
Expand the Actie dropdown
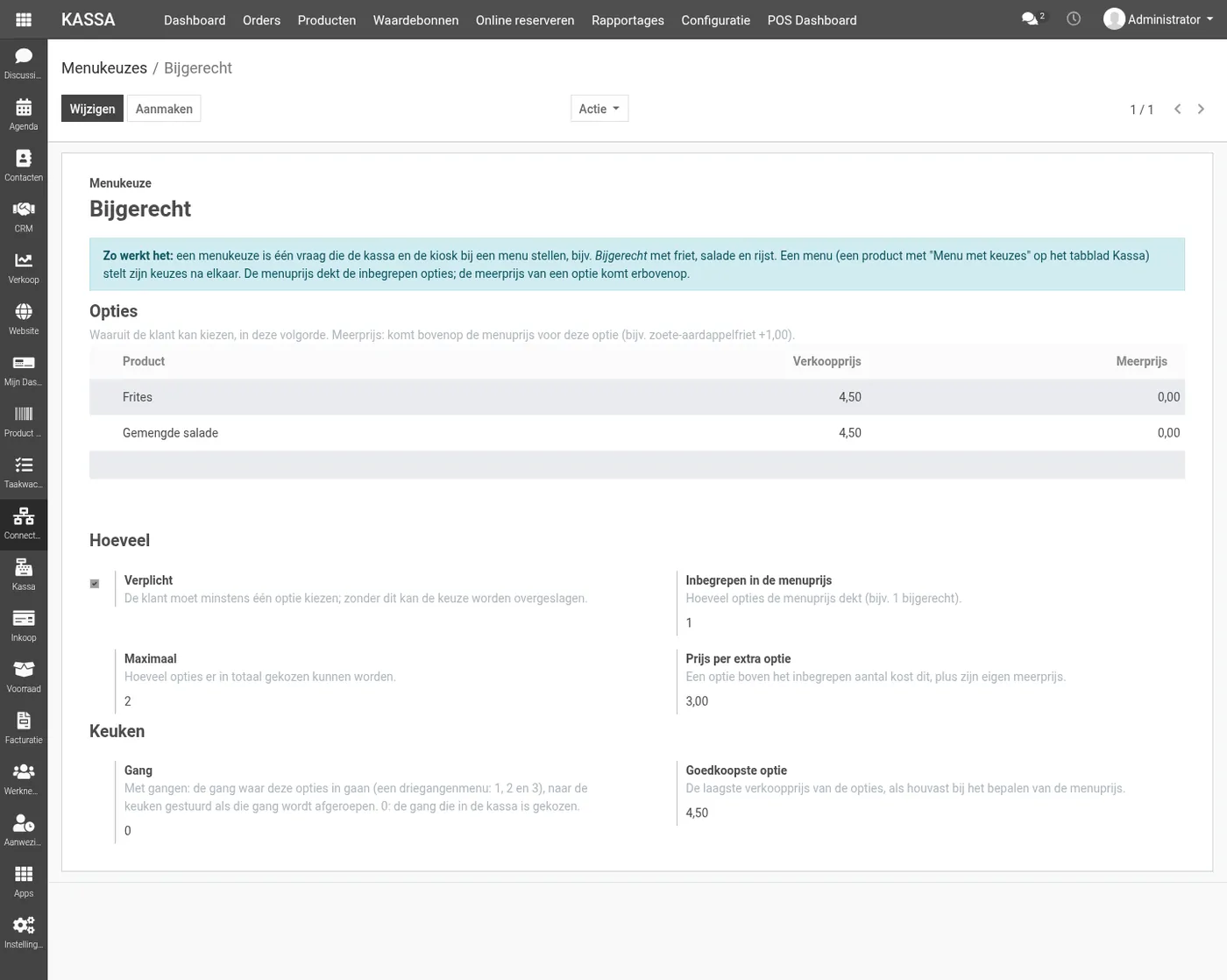(599, 109)
